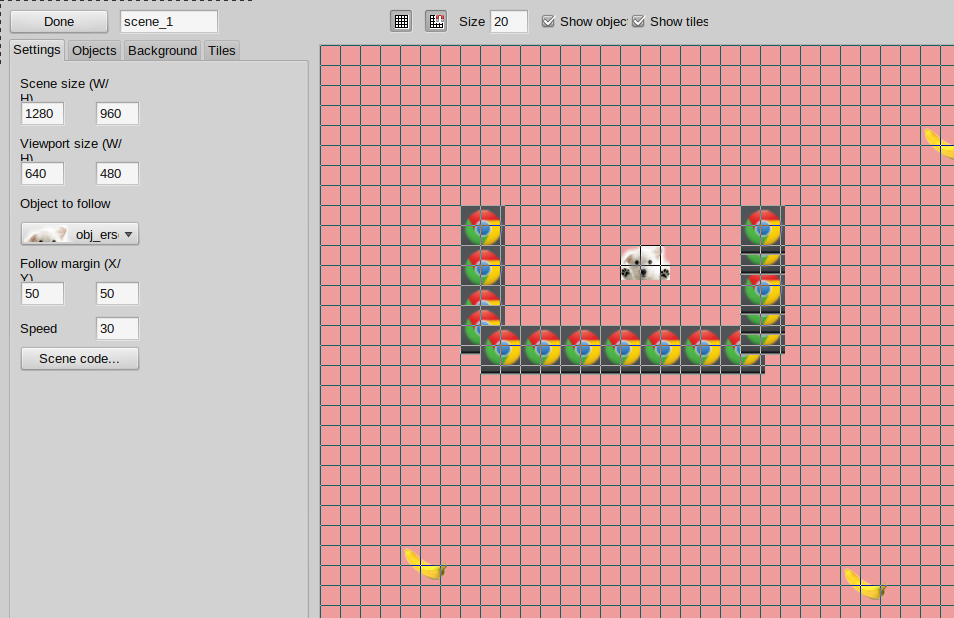The image size is (954, 618).
Task: Edit the scene name field scene_1
Action: 169,21
